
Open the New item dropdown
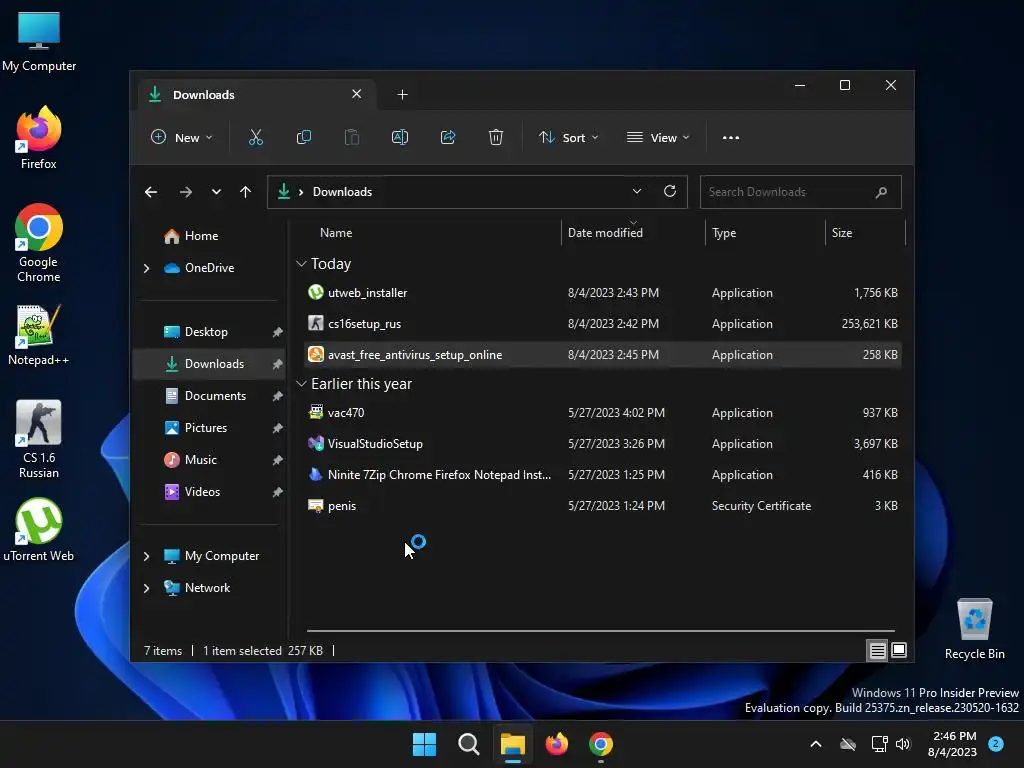(x=182, y=138)
